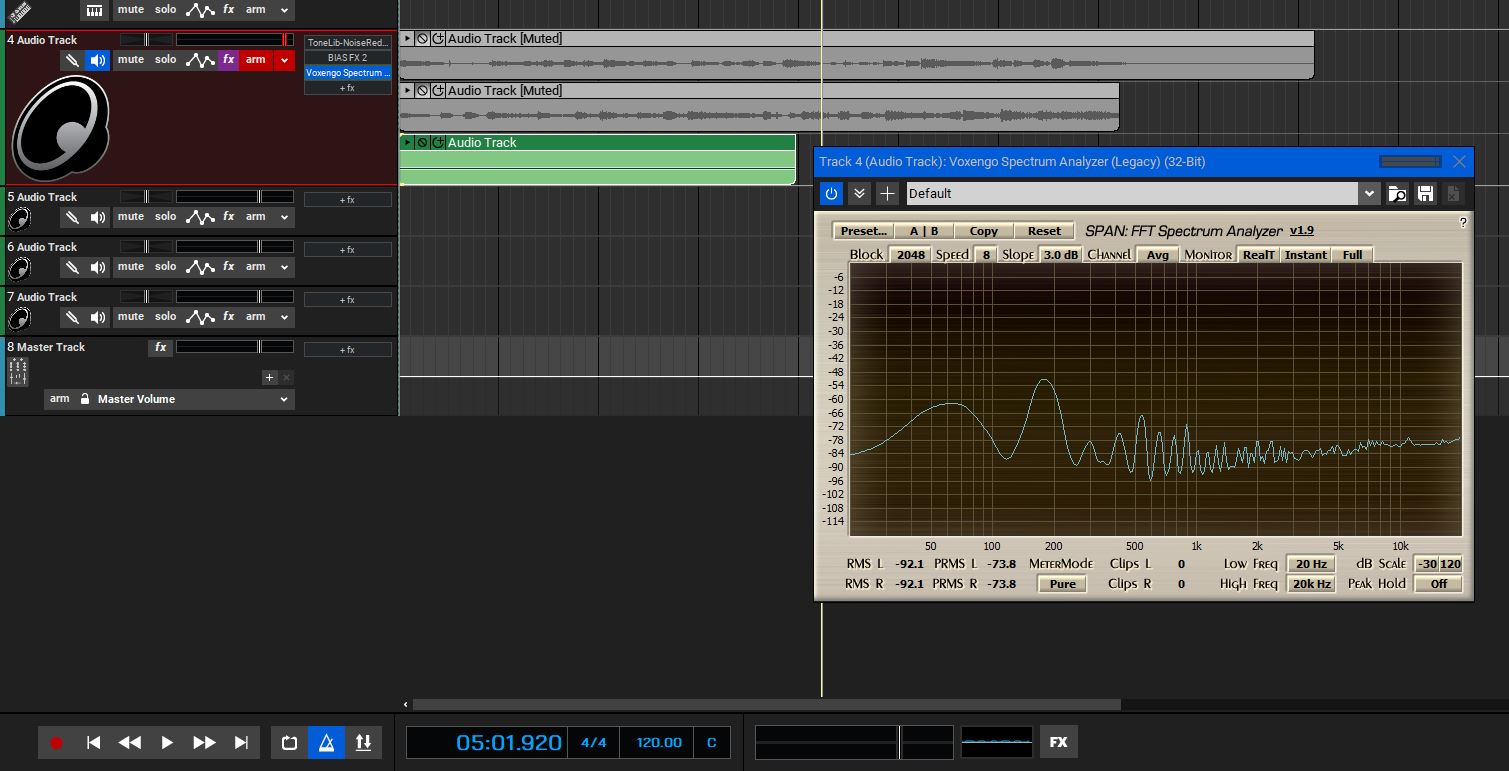Toggle blue monitor speaker on track 4
This screenshot has height=771, width=1509.
[98, 60]
